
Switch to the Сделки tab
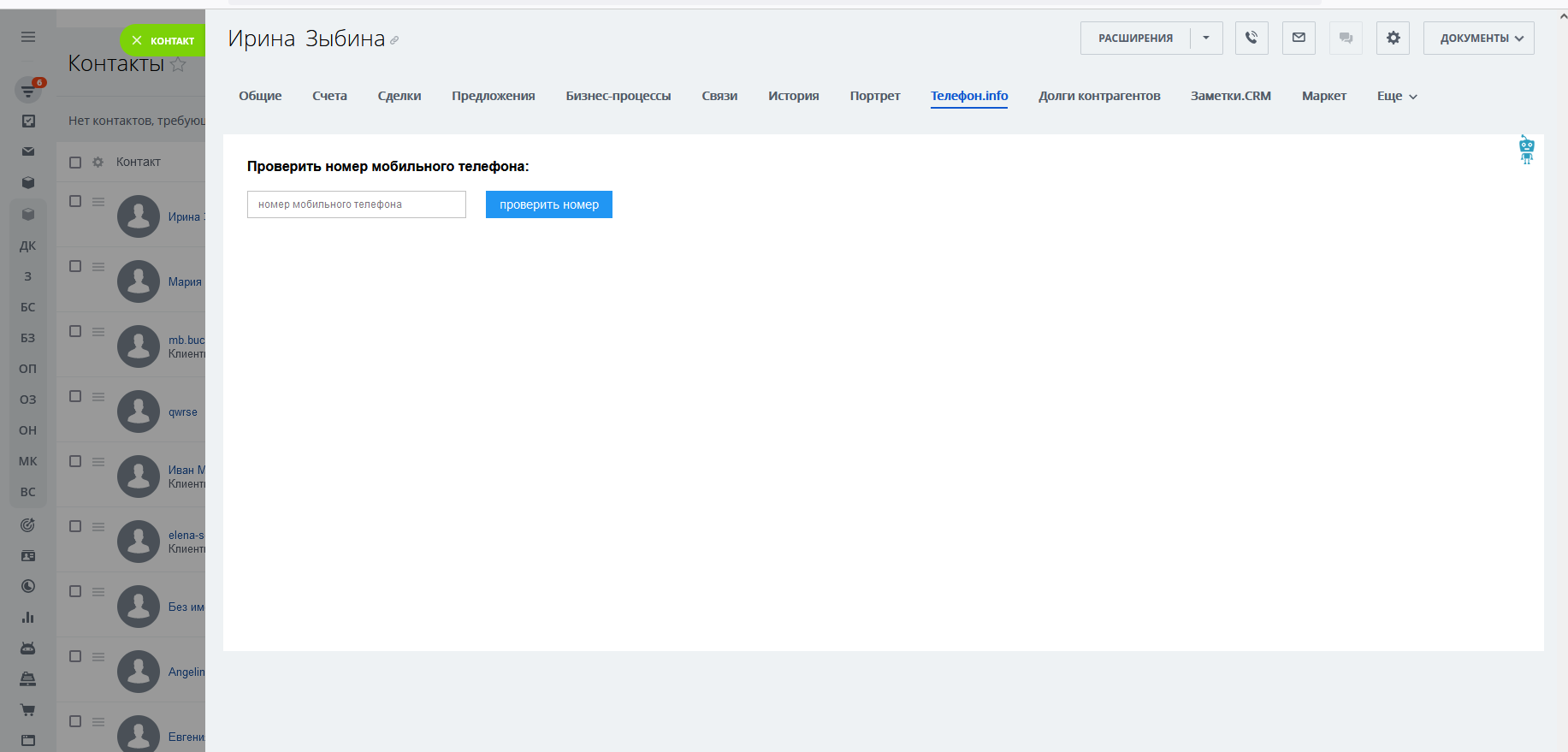(x=399, y=96)
